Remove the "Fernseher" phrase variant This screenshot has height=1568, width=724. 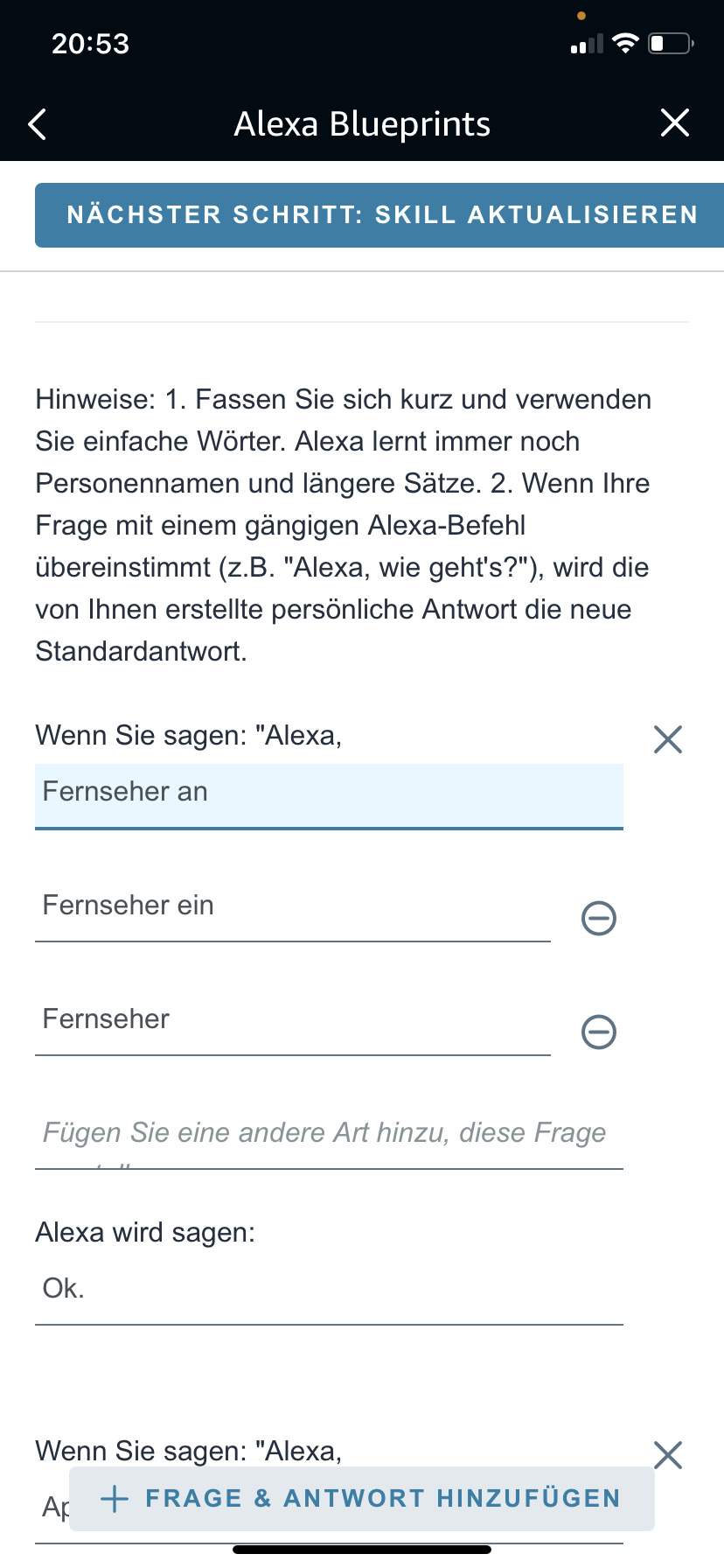coord(599,1032)
